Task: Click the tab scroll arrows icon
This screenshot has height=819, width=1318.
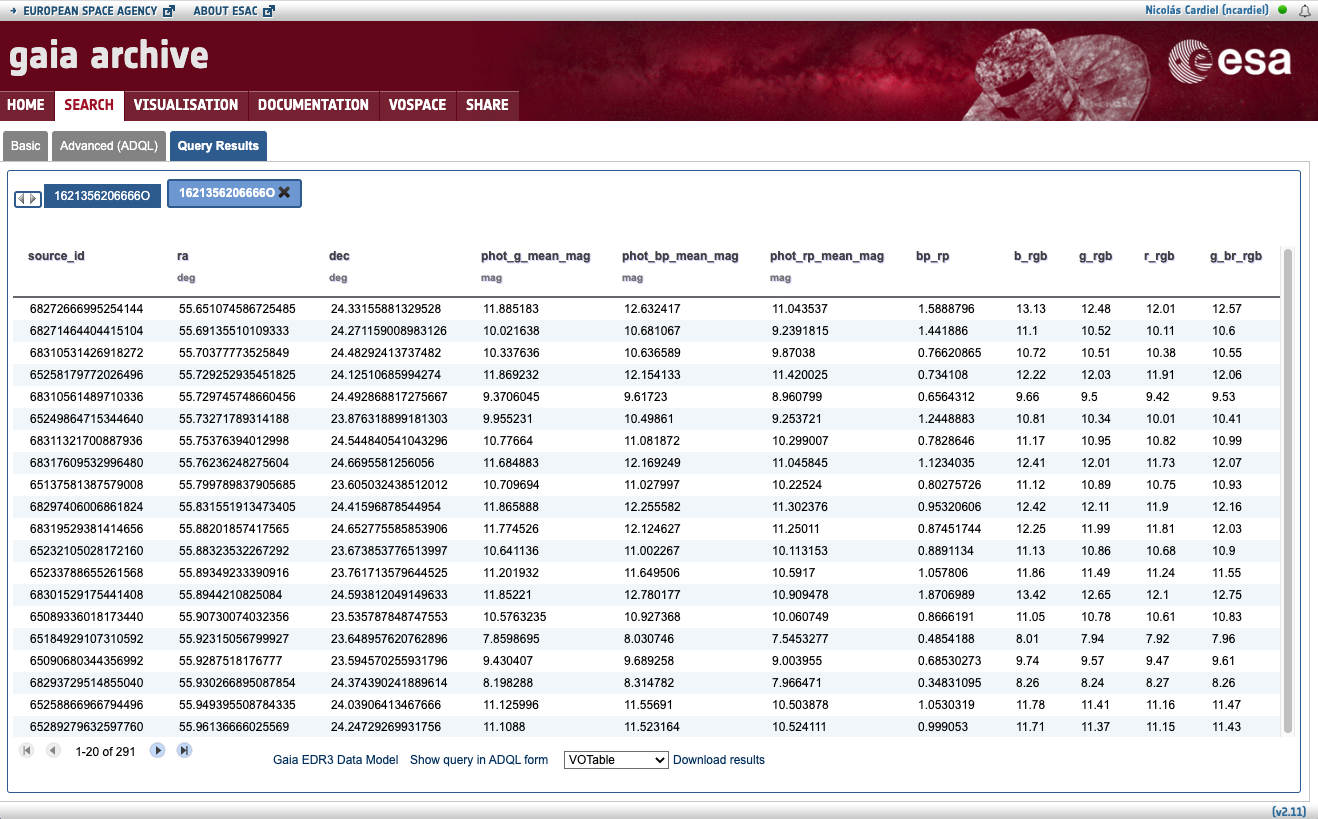Action: coord(27,198)
